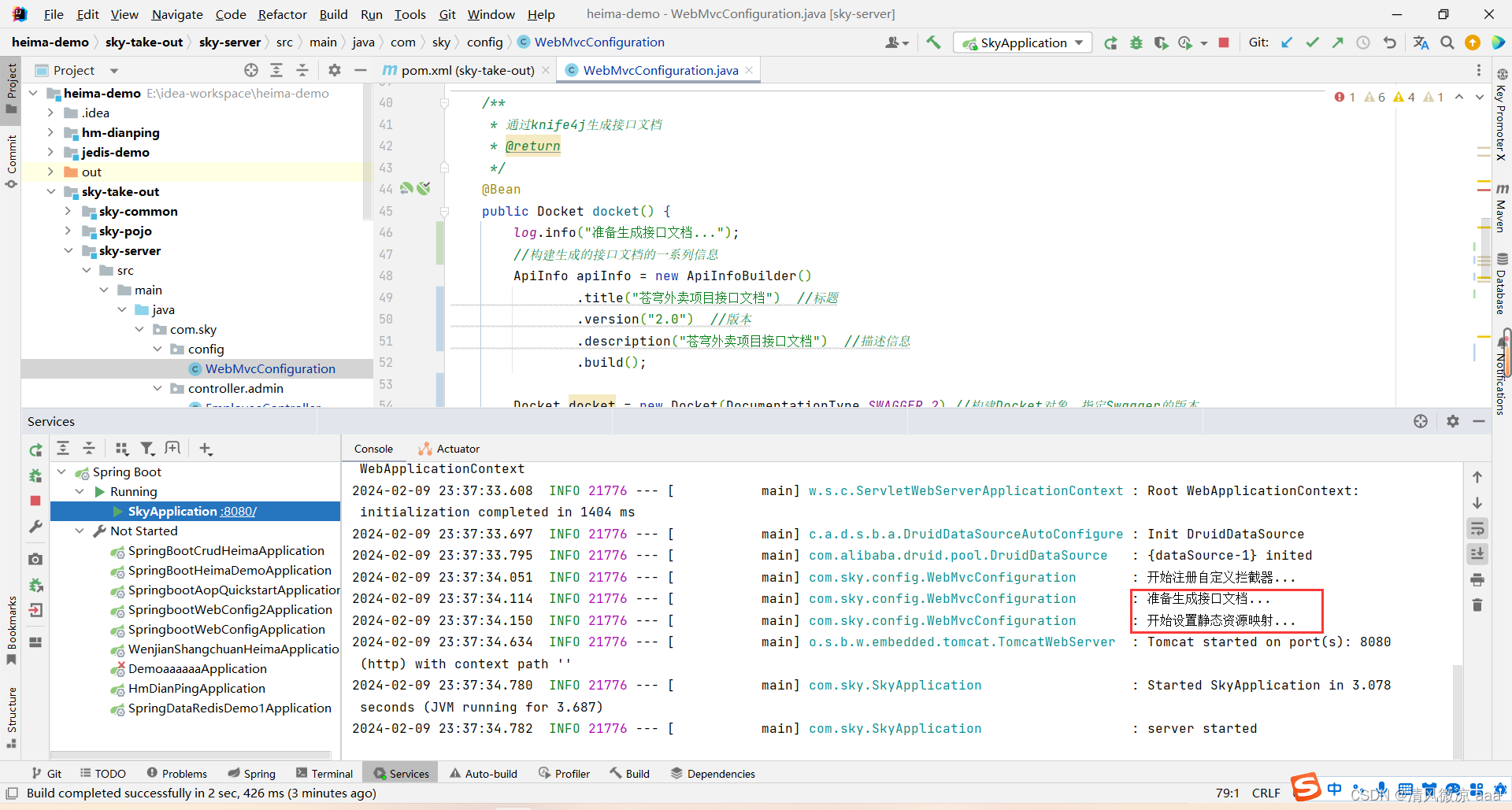This screenshot has width=1512, height=810.
Task: Click scroll up arrow in console gutter
Action: (x=1477, y=477)
